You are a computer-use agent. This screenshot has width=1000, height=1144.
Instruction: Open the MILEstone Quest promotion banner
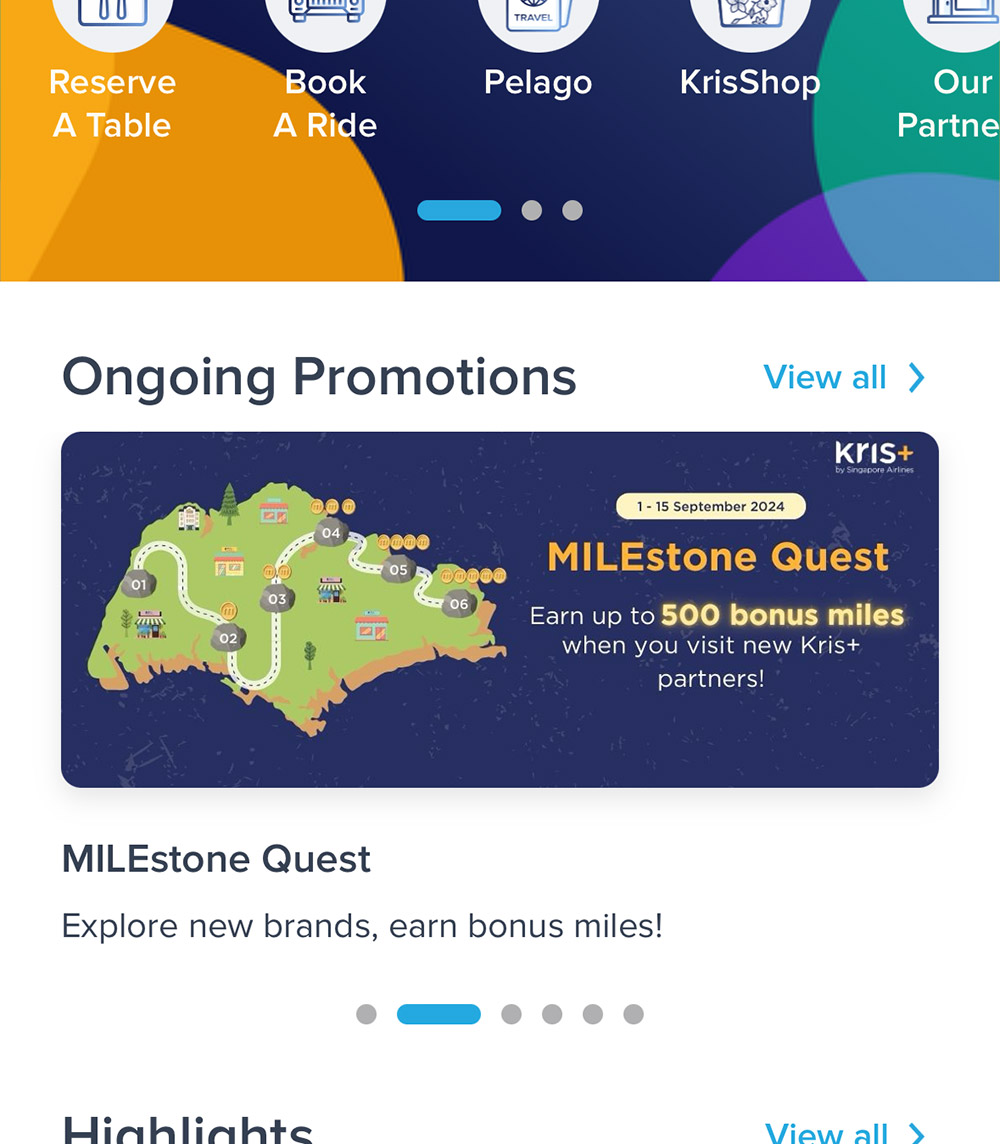500,609
